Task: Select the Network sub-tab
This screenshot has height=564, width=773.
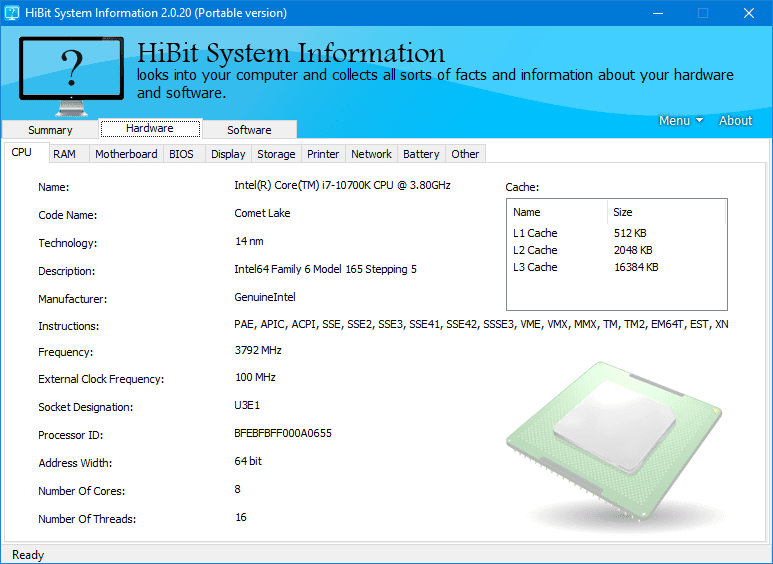Action: 371,154
